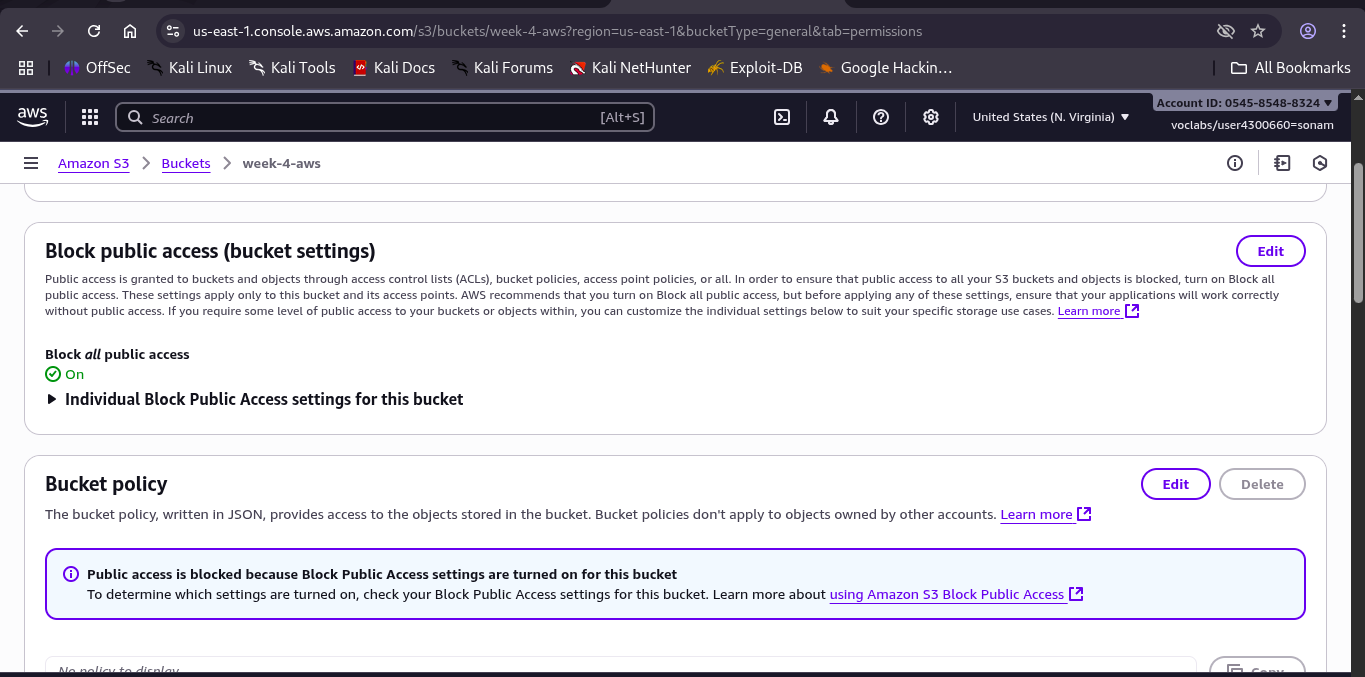Open the Kali NetHunter bookmark
1365x677 pixels.
[x=630, y=68]
